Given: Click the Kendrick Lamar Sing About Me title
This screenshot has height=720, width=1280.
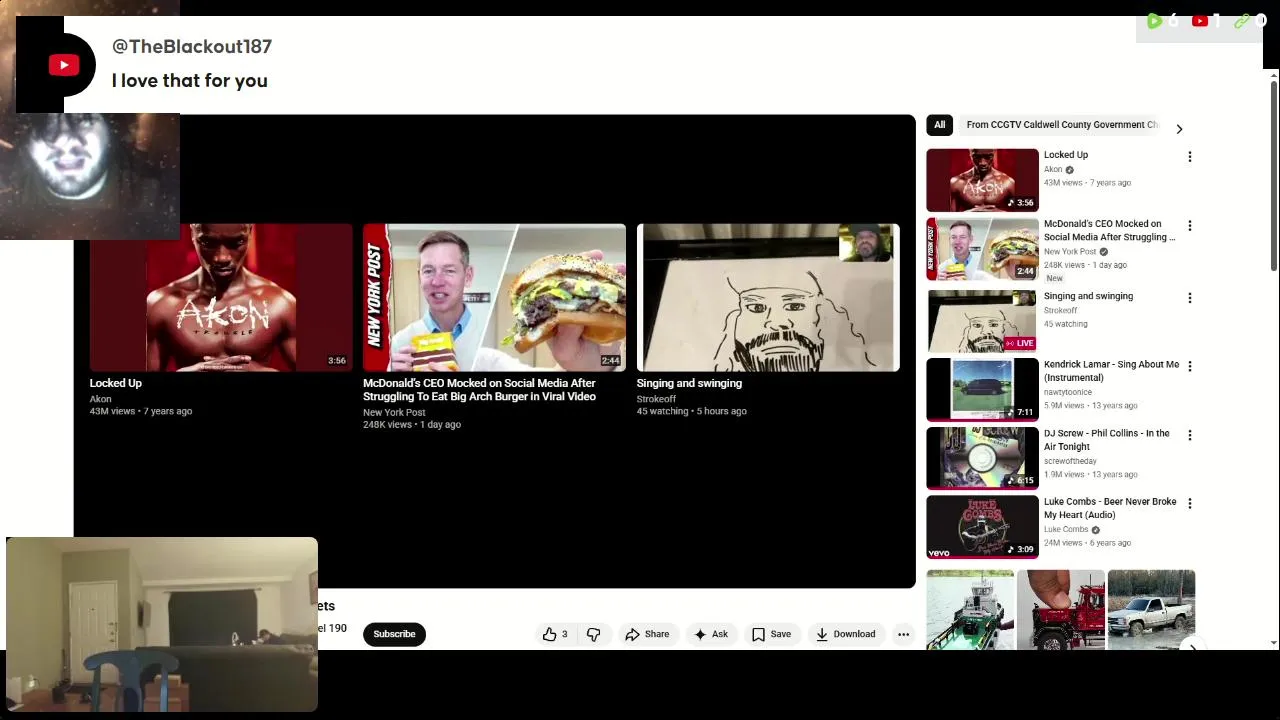Looking at the screenshot, I should click(1111, 371).
